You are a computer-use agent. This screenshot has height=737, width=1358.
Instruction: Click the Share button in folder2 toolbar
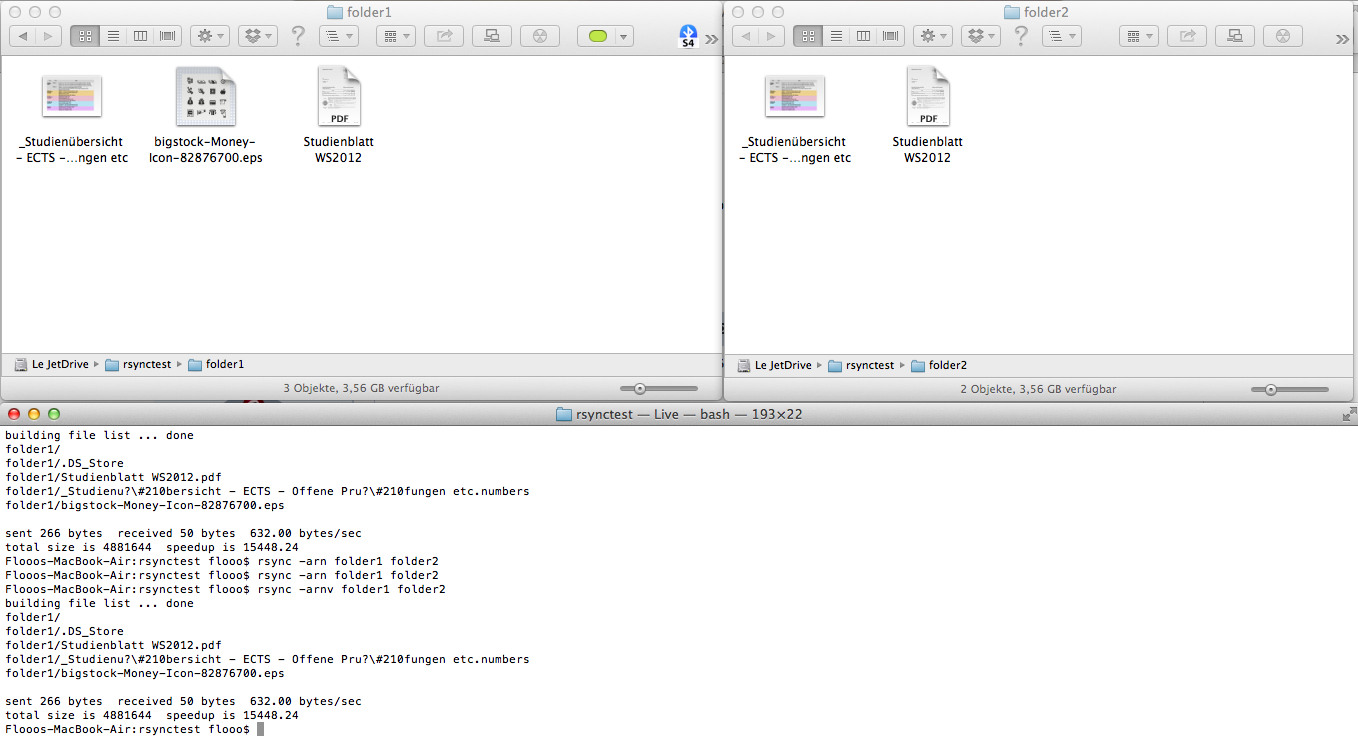click(1187, 36)
